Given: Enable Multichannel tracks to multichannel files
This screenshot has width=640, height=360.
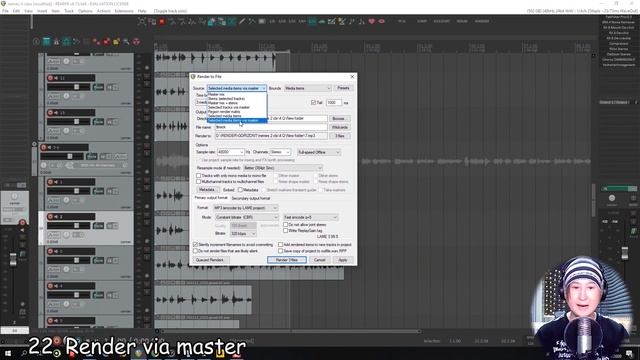Looking at the screenshot, I should coord(198,181).
